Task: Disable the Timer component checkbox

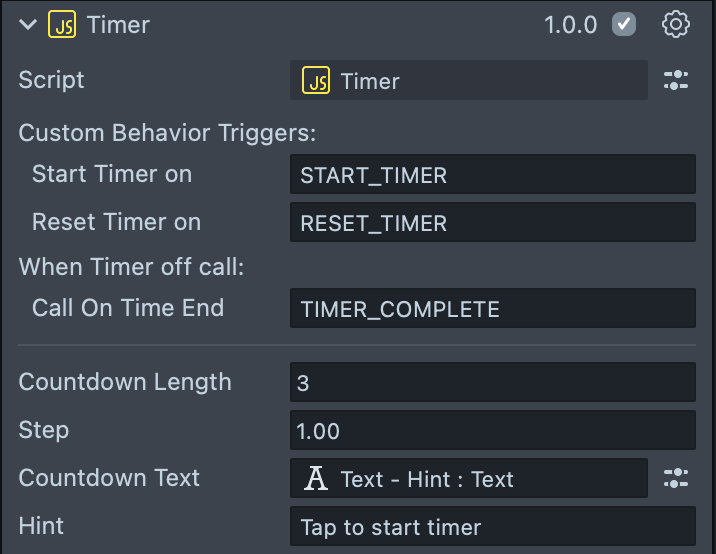Action: coord(624,25)
